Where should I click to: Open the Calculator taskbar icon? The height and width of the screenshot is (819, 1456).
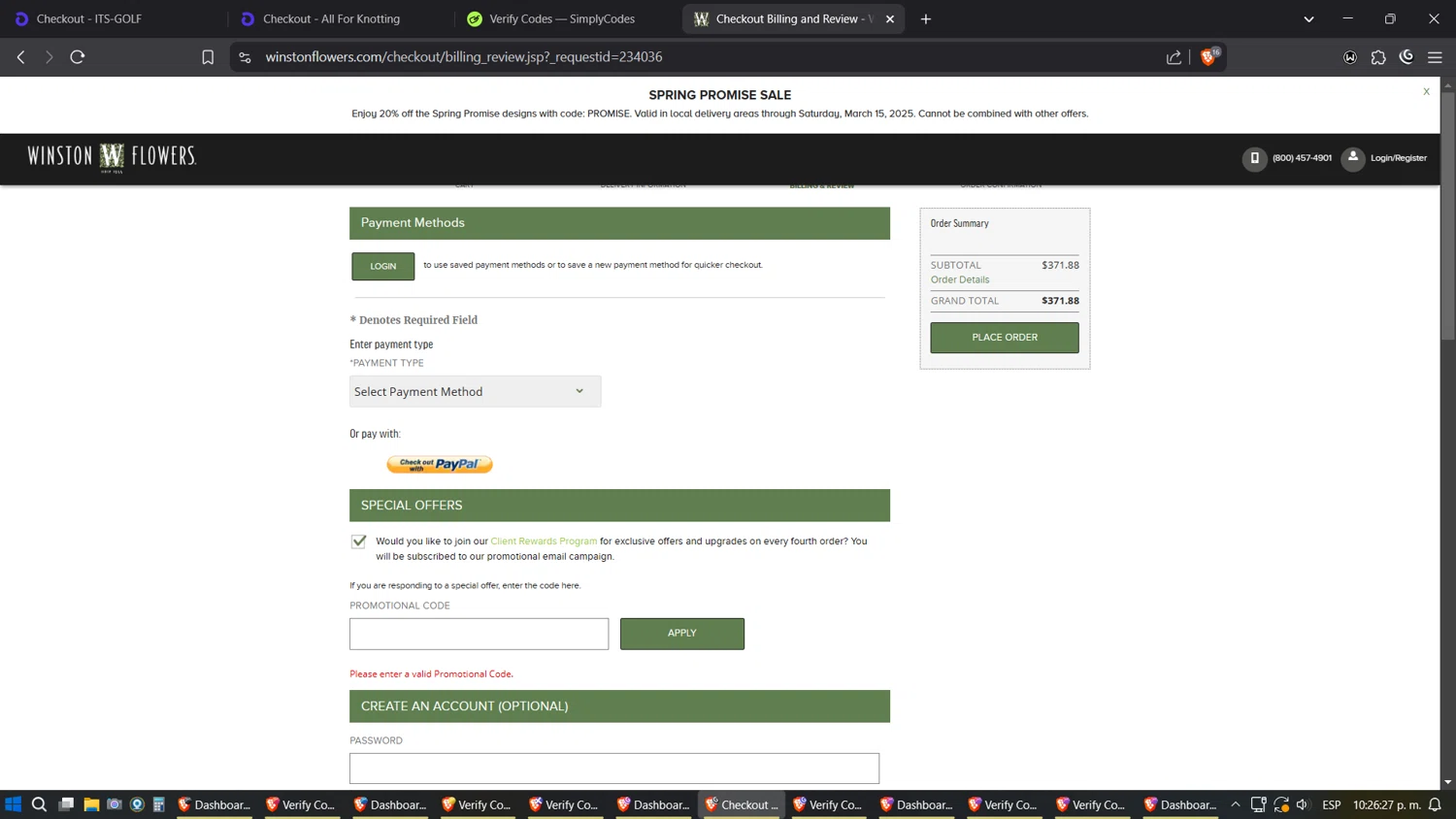(x=159, y=804)
